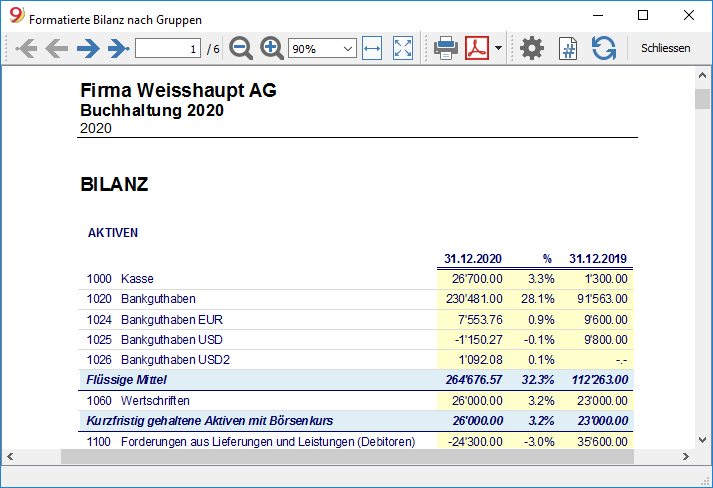The width and height of the screenshot is (713, 488).
Task: Open report settings gear icon
Action: (532, 48)
